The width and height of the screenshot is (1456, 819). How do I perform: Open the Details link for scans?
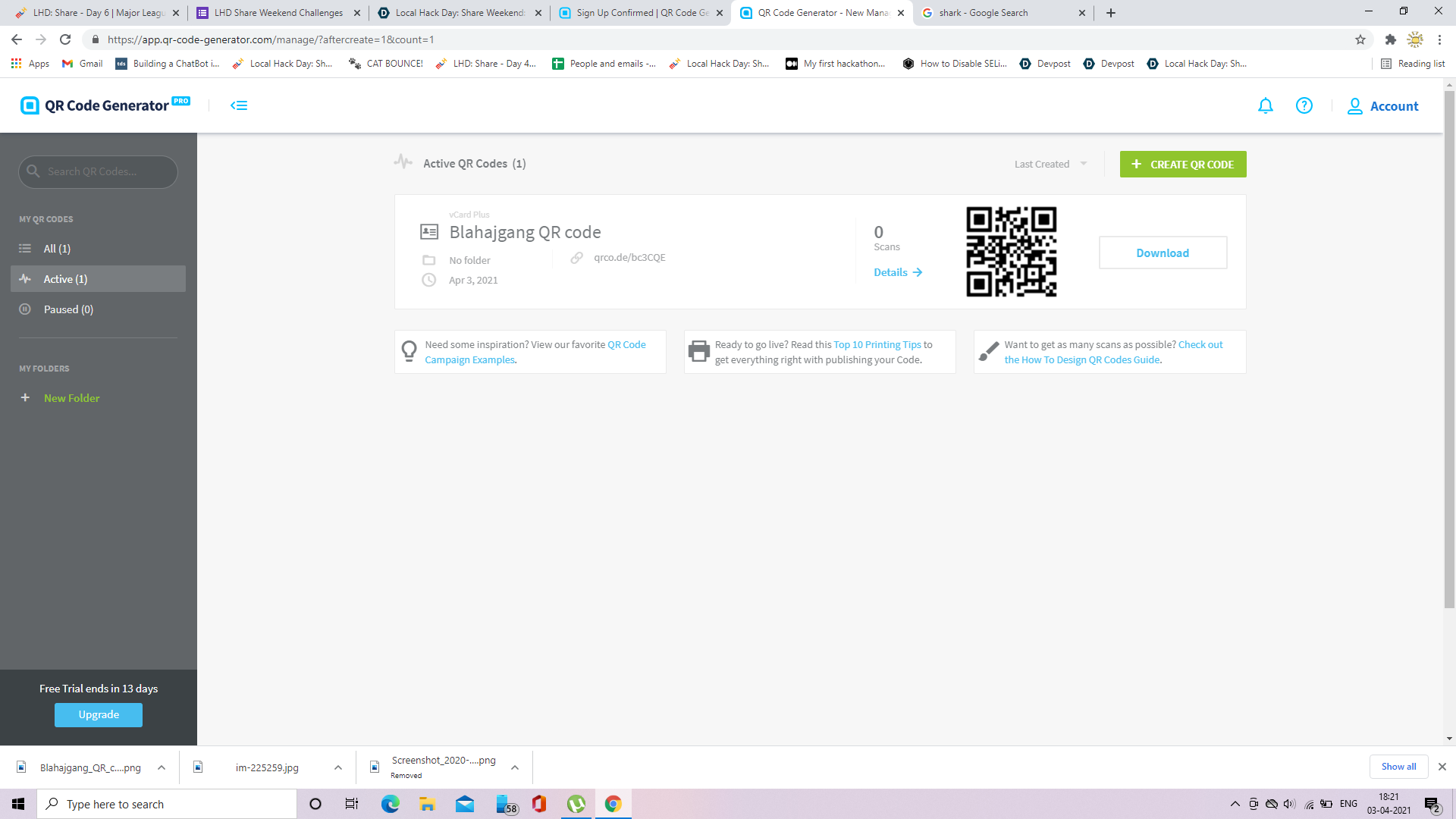coord(897,272)
